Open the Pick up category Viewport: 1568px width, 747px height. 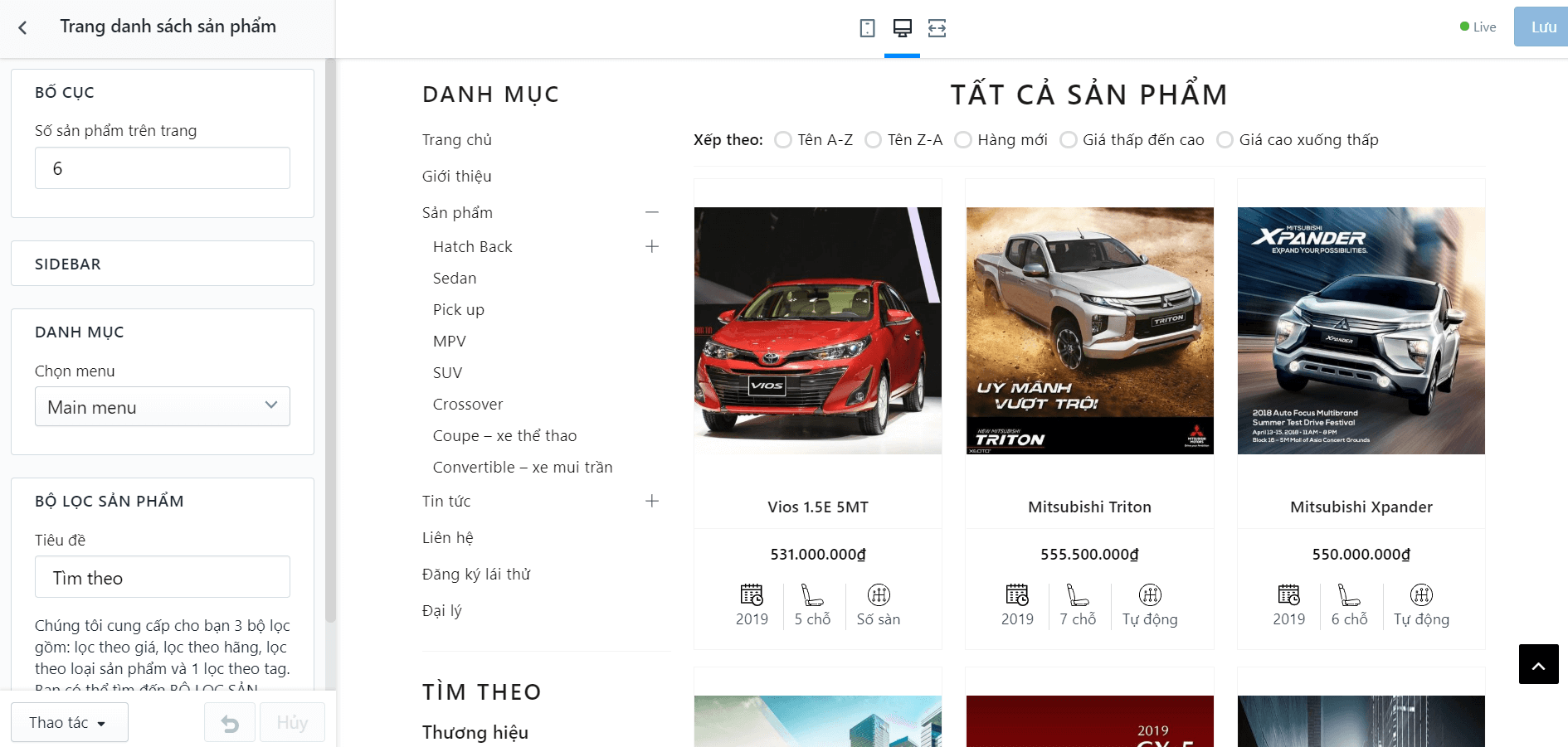tap(459, 310)
